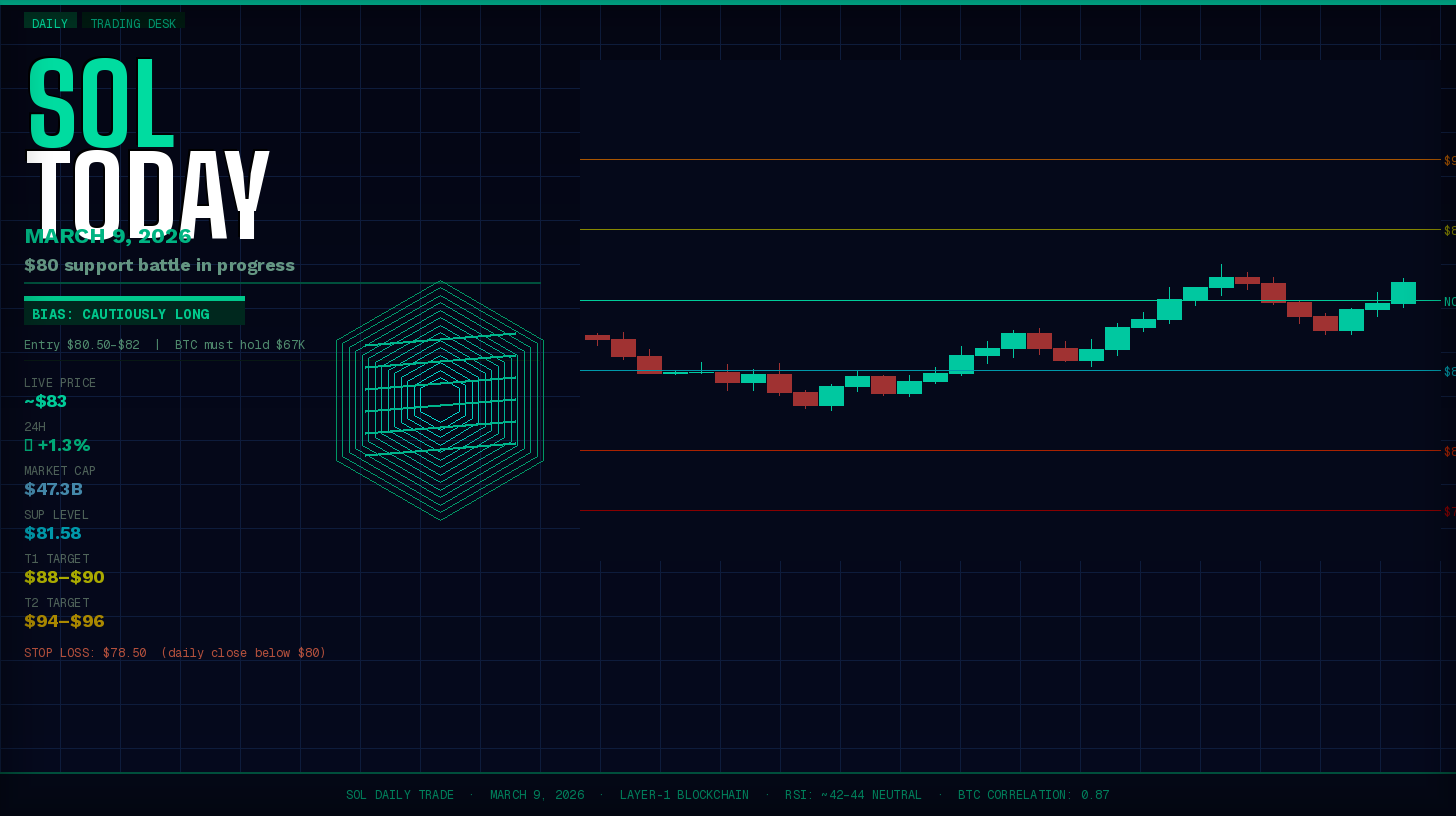Click the last green candle on the right
This screenshot has height=816, width=1456.
1404,293
